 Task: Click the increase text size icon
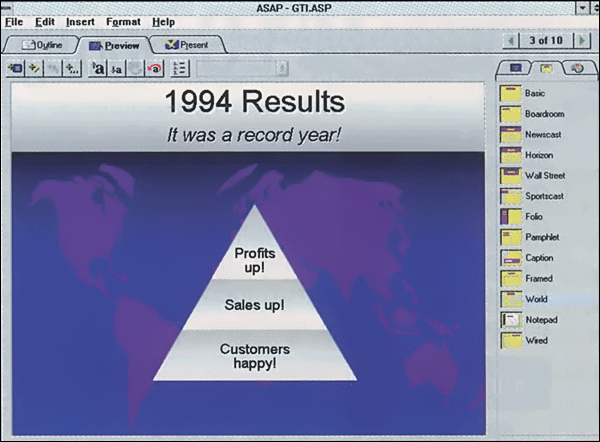tap(98, 69)
